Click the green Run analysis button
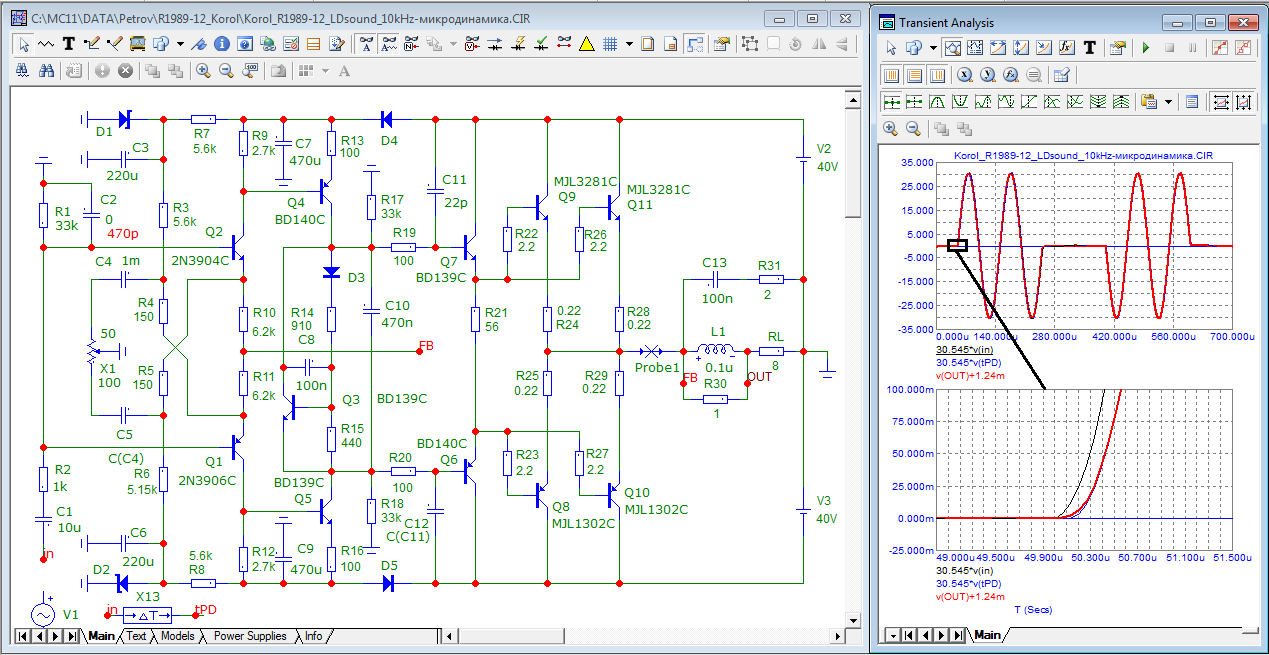Image resolution: width=1269 pixels, height=655 pixels. (1145, 48)
